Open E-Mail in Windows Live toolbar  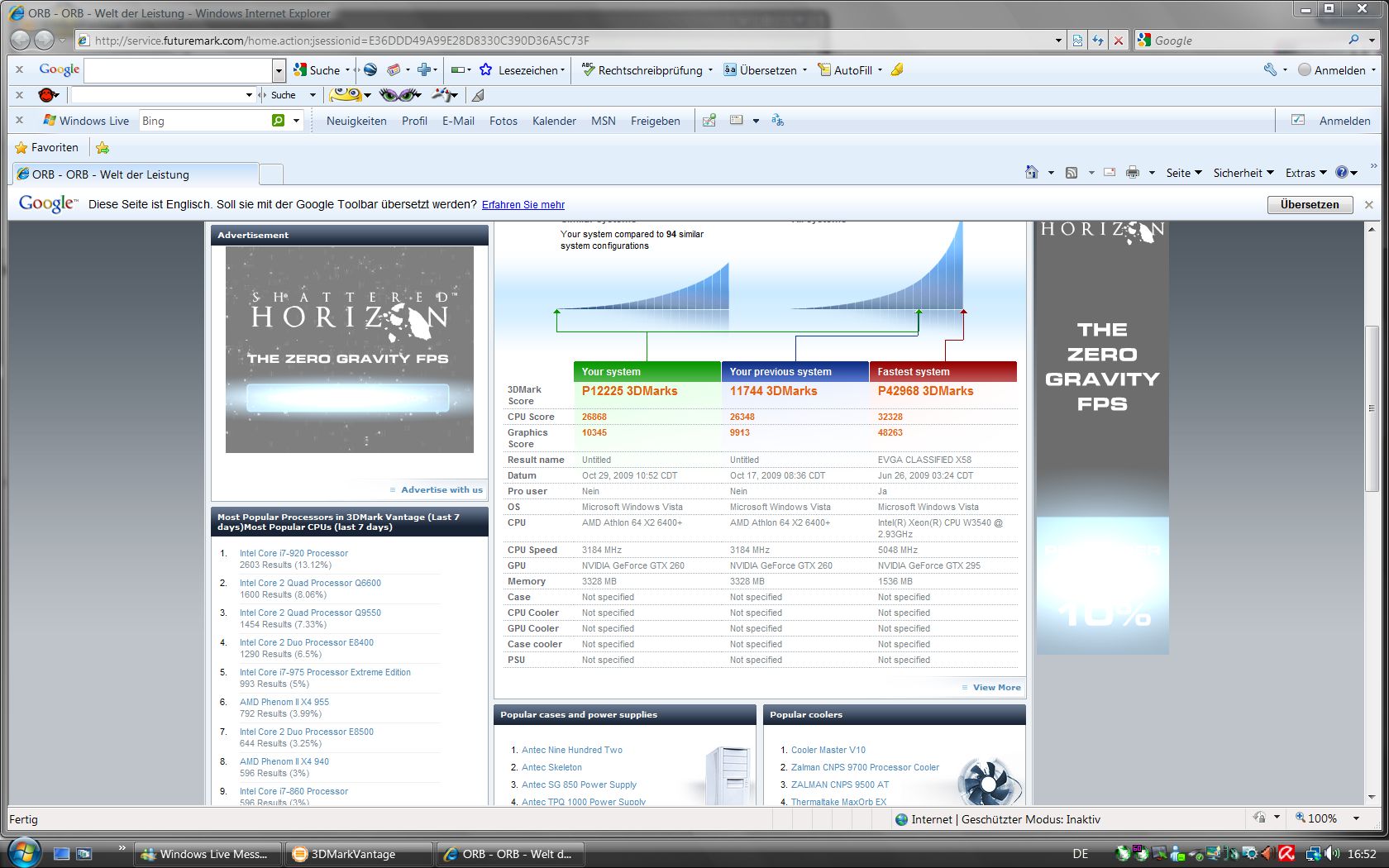click(458, 121)
